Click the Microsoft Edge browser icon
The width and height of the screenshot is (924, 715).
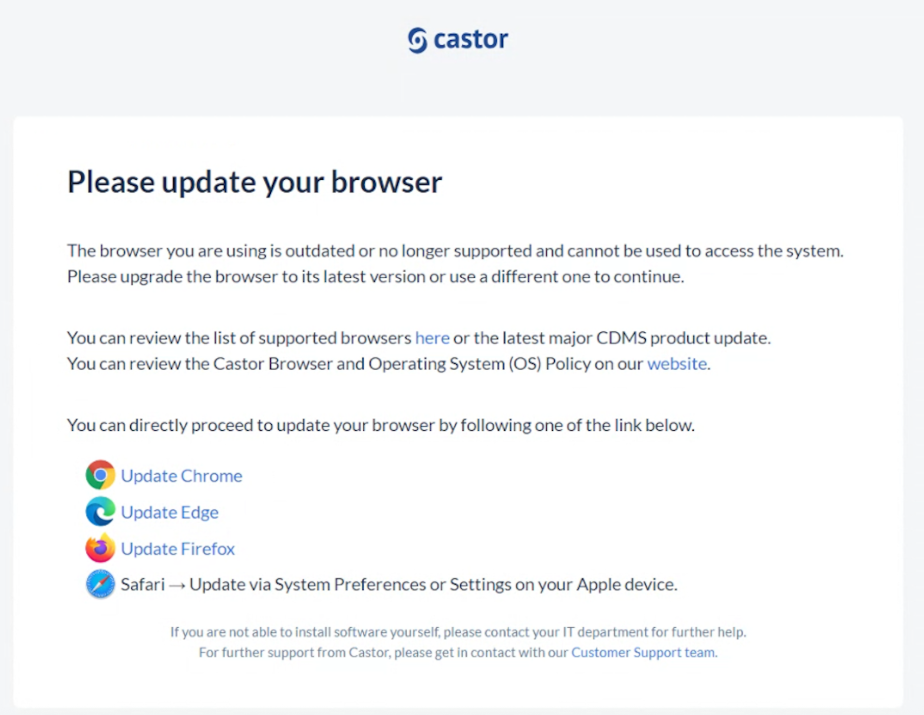[100, 512]
